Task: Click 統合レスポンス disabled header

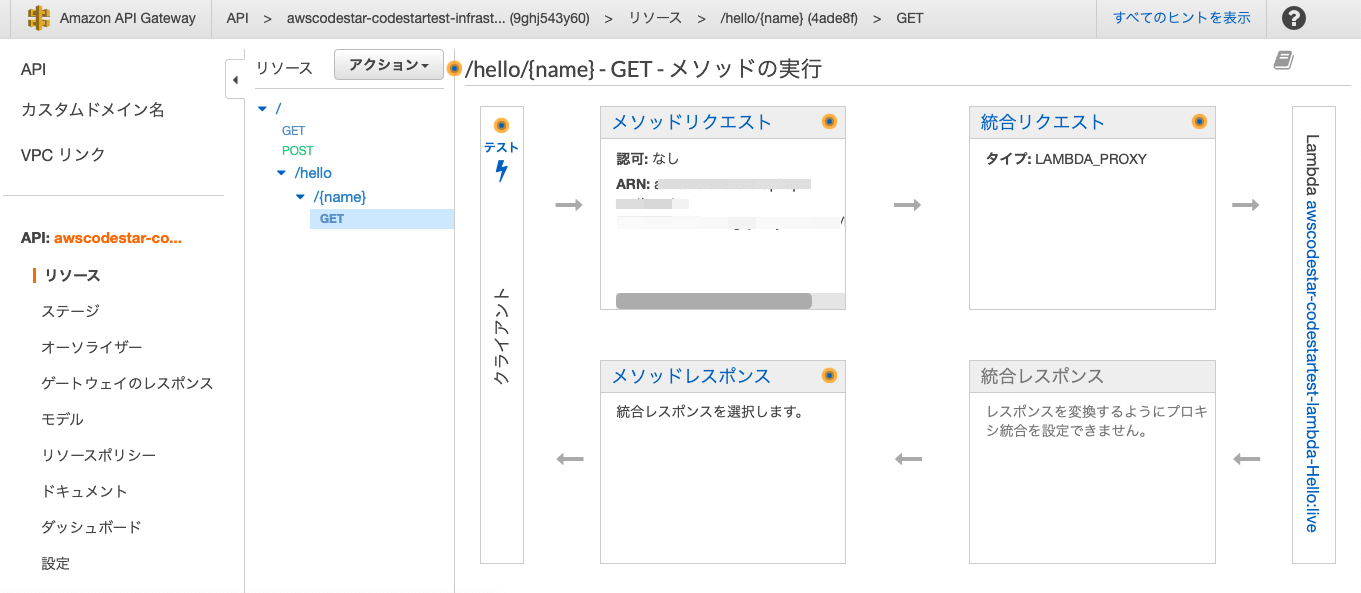Action: 1042,376
